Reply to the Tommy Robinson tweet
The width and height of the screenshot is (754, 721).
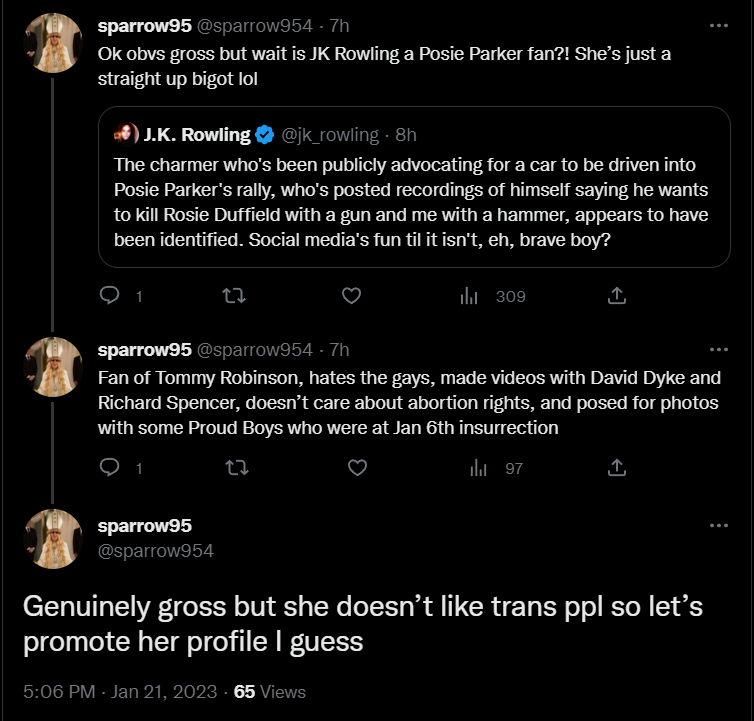point(110,467)
